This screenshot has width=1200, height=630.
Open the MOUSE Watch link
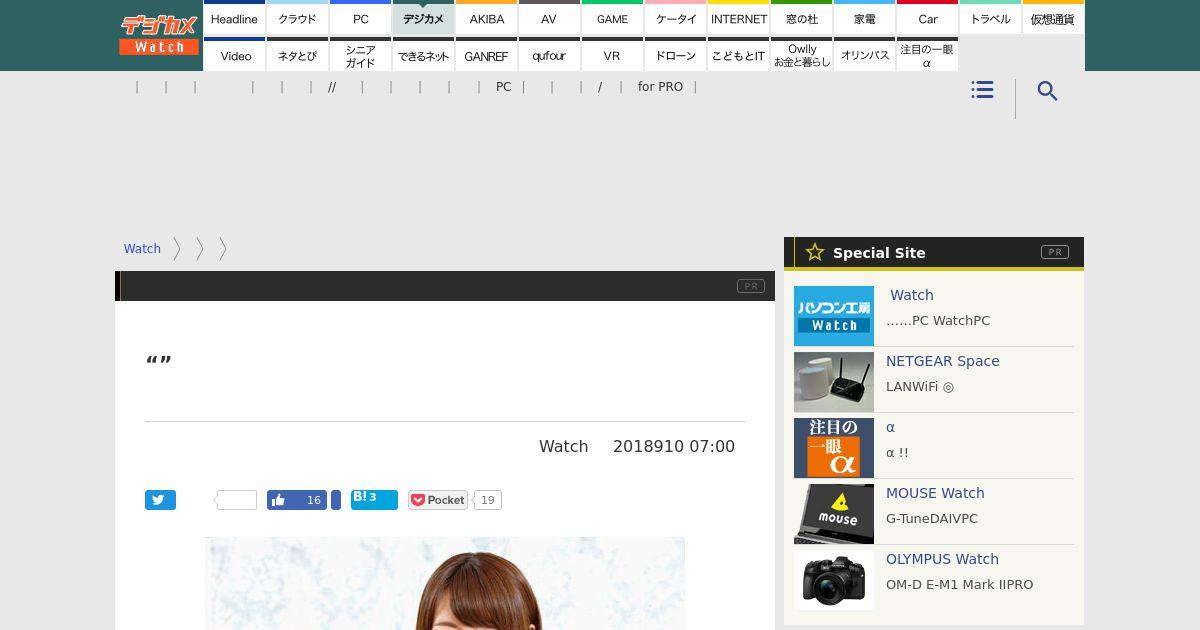pos(935,493)
